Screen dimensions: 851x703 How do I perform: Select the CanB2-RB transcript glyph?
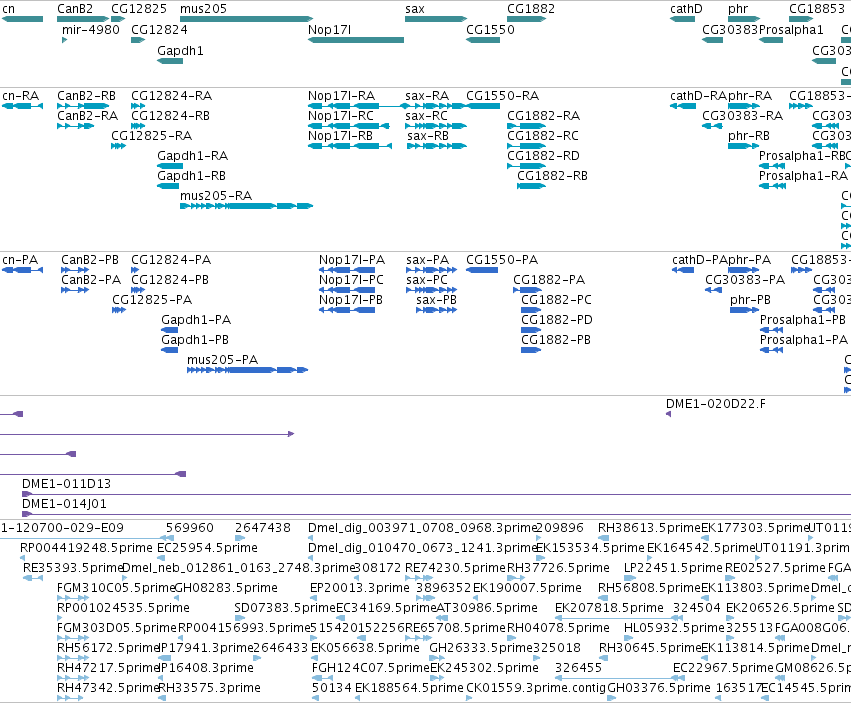coord(83,106)
